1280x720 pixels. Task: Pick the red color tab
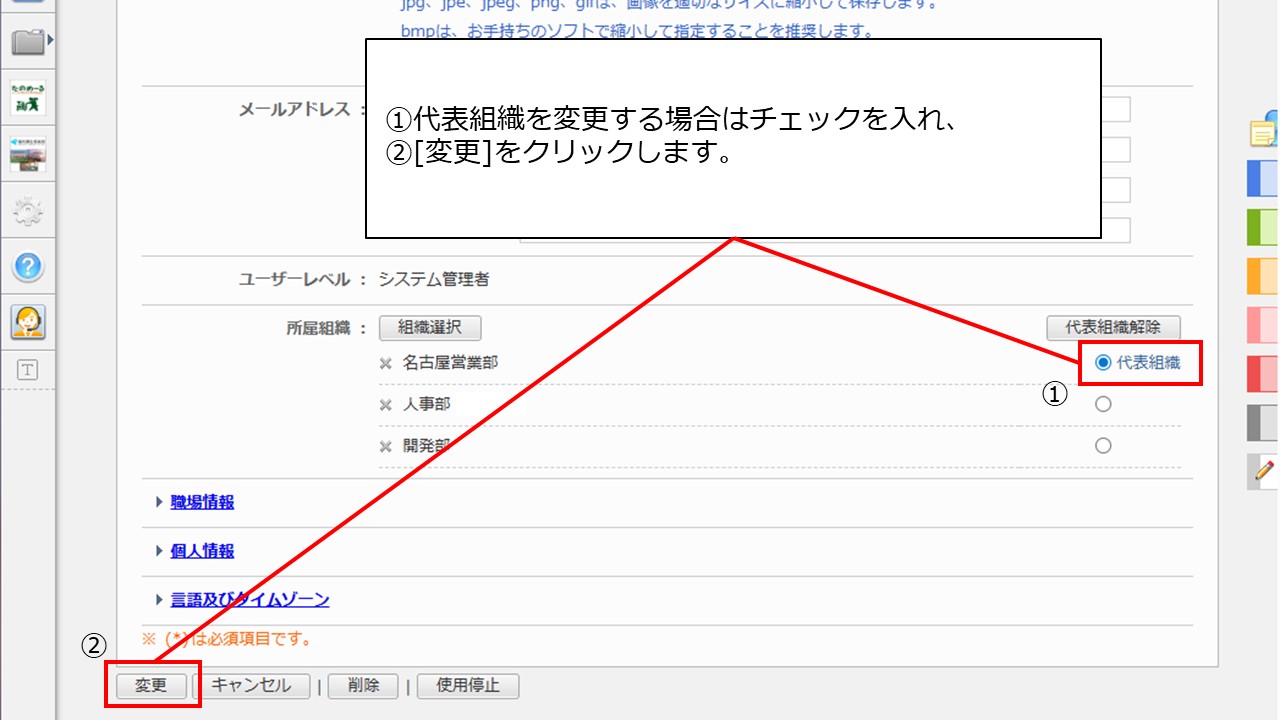pyautogui.click(x=1263, y=373)
